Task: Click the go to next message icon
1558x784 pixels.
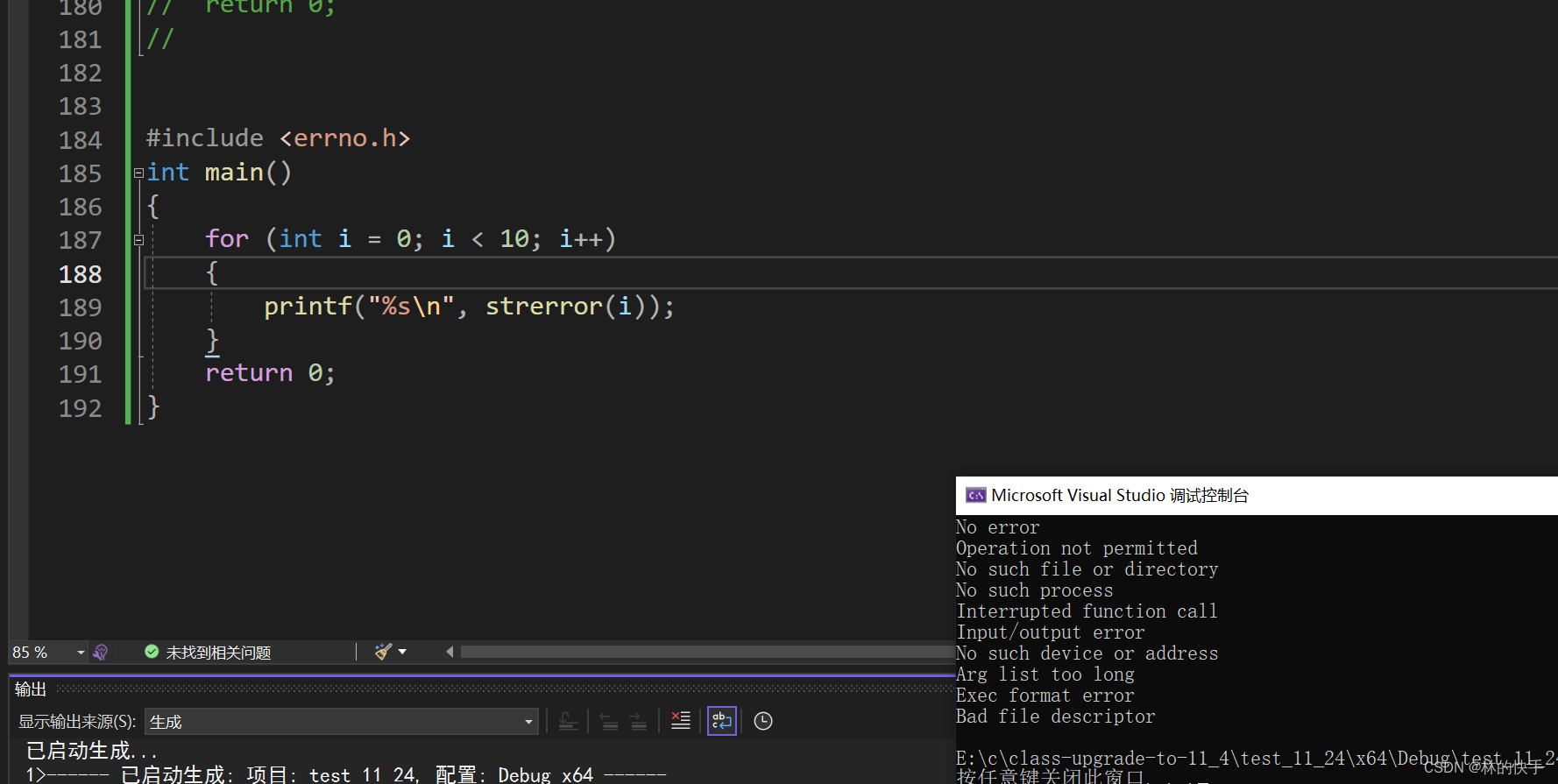Action: (639, 721)
